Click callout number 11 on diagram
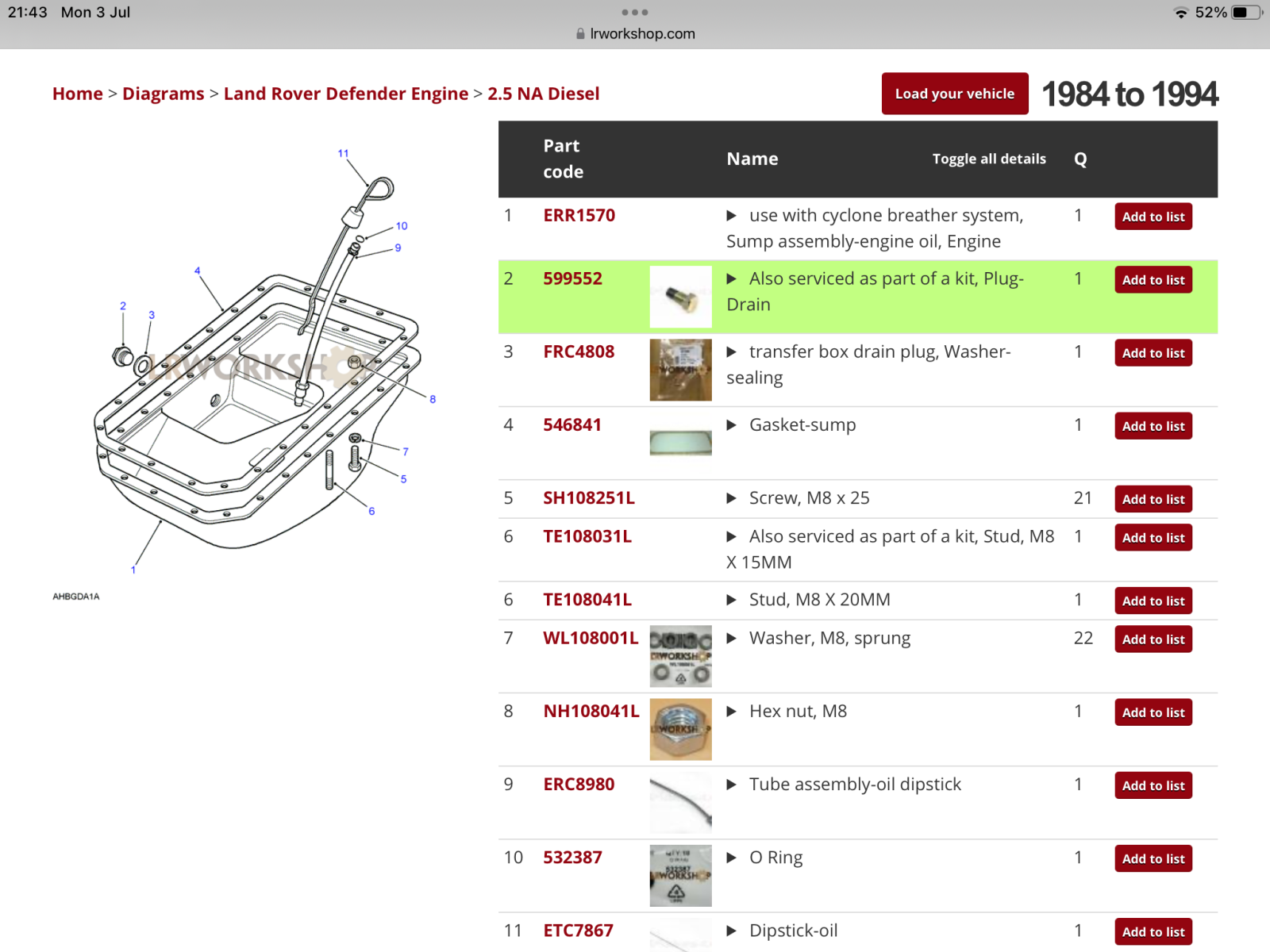1270x952 pixels. 343,153
